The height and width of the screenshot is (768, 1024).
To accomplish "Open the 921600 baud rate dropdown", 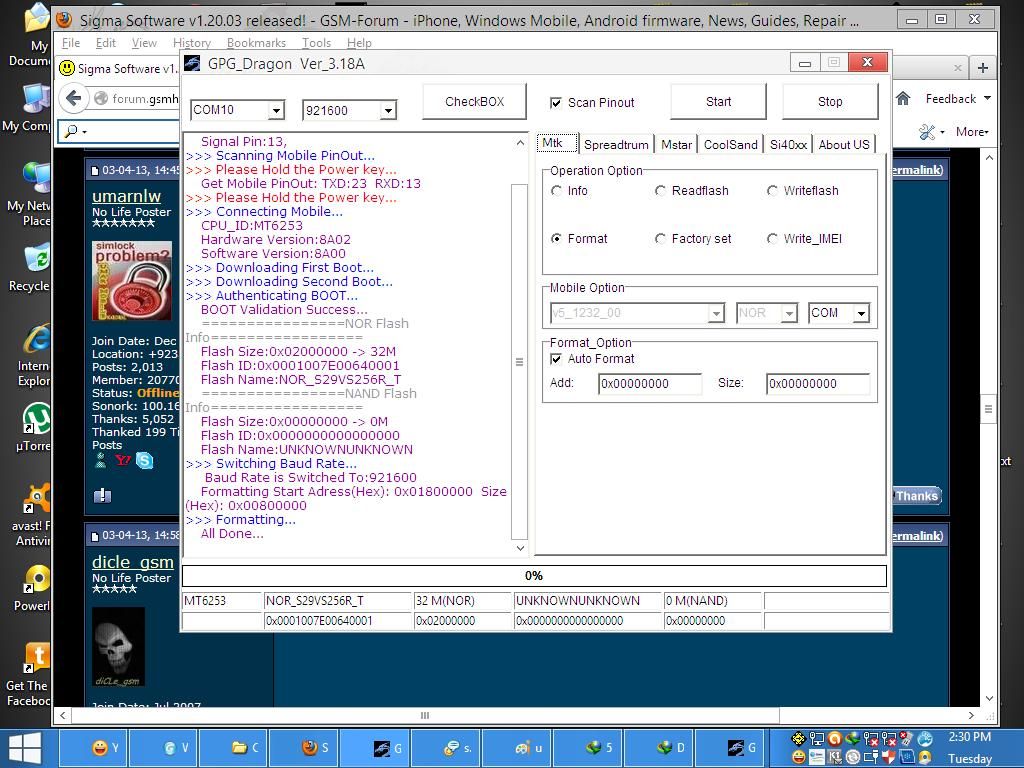I will pyautogui.click(x=388, y=110).
